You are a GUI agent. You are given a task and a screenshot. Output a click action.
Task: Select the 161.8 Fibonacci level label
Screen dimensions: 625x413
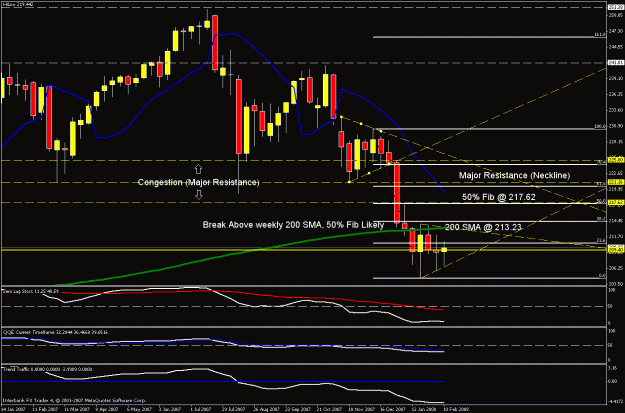[600, 35]
